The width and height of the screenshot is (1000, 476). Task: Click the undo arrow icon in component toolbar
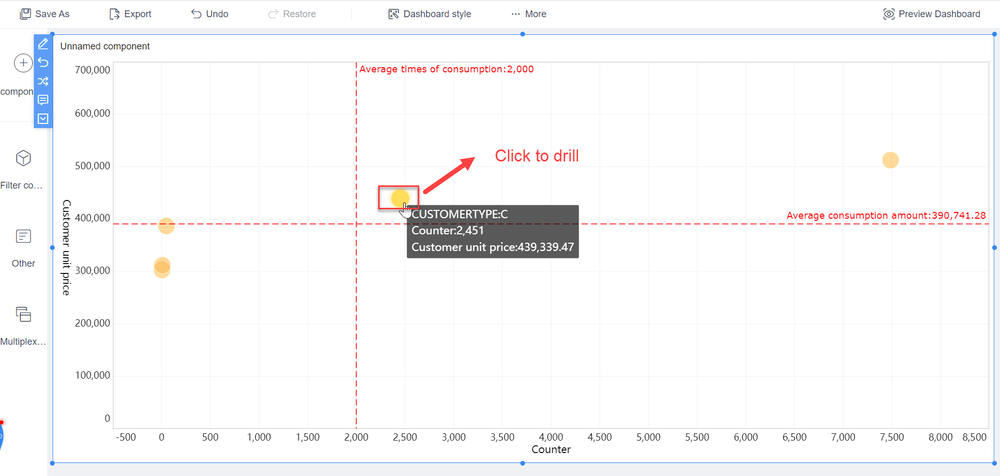coord(43,62)
